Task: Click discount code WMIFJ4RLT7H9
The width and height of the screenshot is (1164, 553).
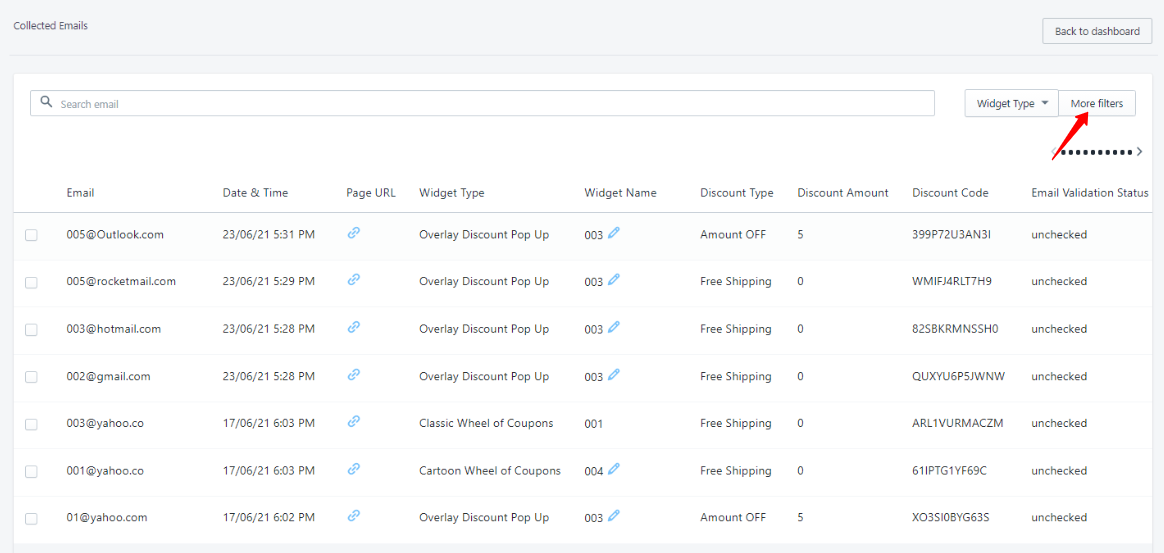Action: [x=952, y=281]
